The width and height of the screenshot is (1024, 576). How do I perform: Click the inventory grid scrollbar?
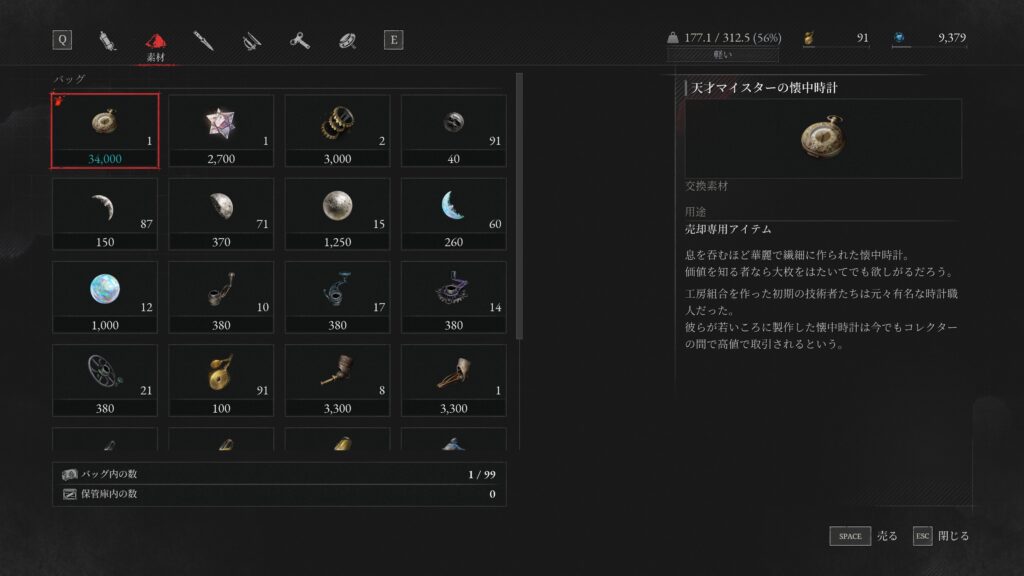[x=519, y=206]
